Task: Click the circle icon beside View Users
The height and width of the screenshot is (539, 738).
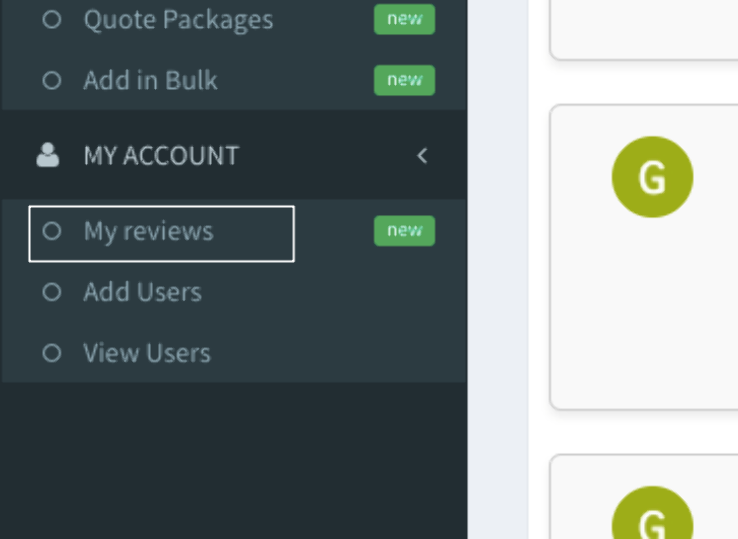Action: pyautogui.click(x=52, y=353)
